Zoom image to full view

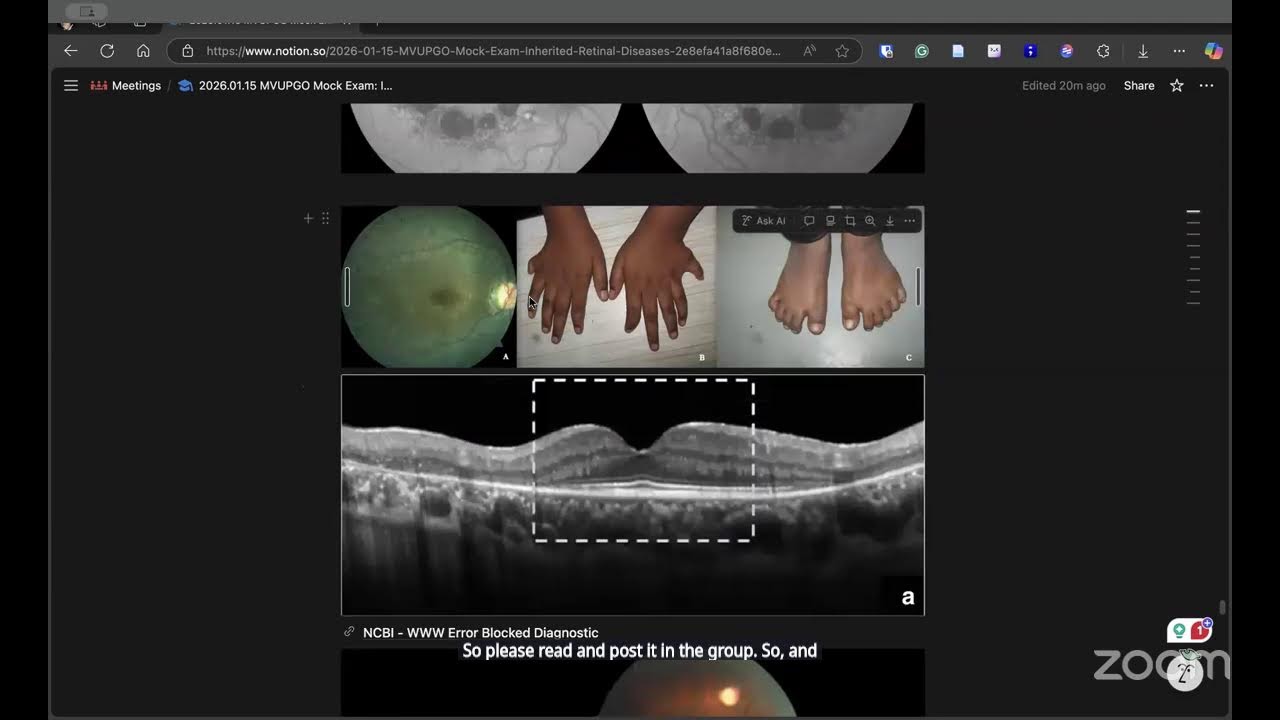point(870,221)
